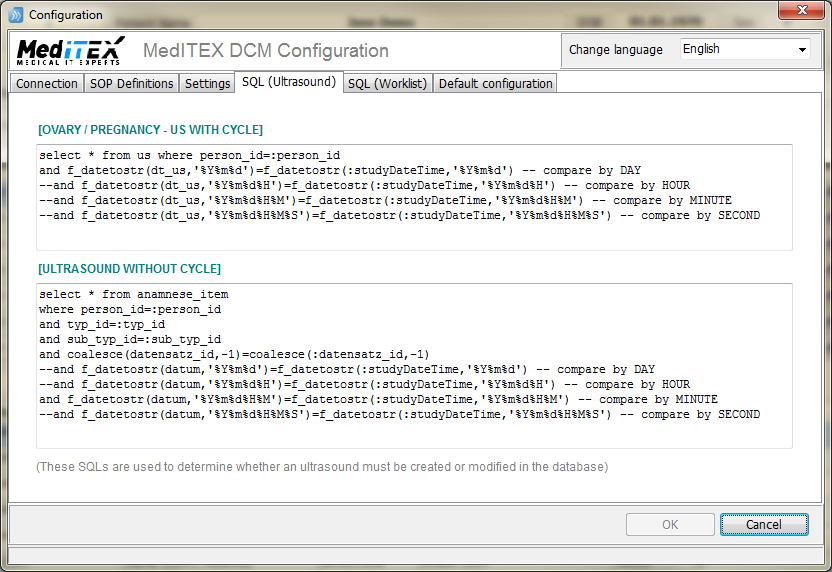Viewport: 832px width, 572px height.
Task: Switch to the SQL (Worklist) tab
Action: point(387,83)
